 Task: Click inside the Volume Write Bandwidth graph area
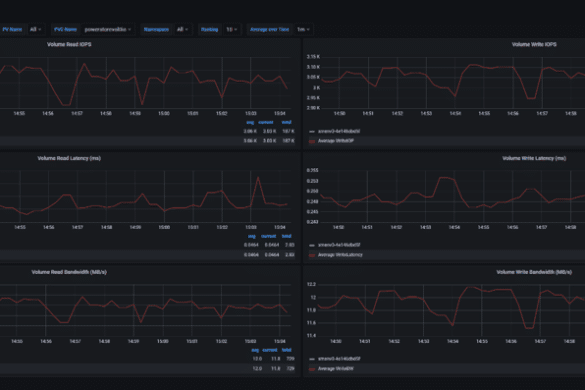(x=450, y=310)
